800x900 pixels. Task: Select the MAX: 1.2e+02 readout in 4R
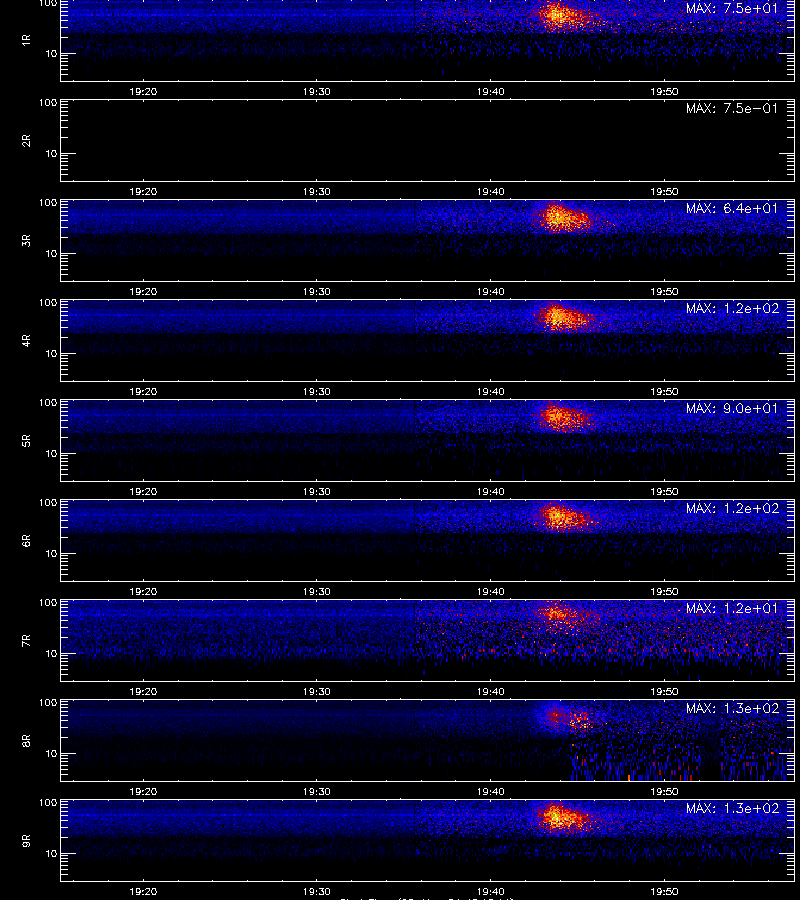click(x=732, y=308)
